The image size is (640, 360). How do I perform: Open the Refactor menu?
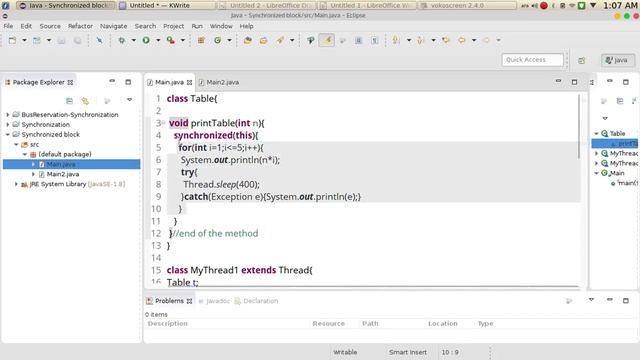[80, 26]
